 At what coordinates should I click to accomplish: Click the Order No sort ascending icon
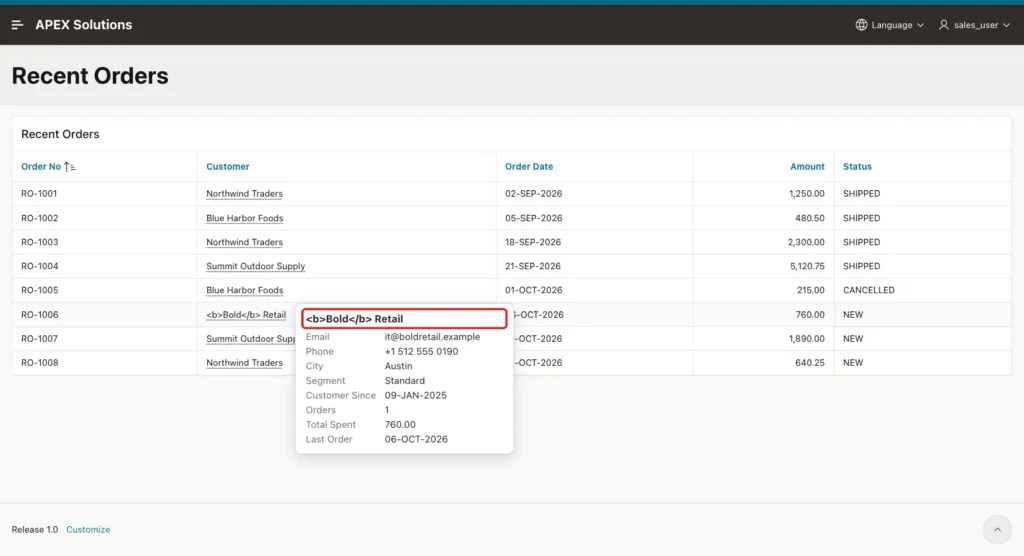click(69, 167)
